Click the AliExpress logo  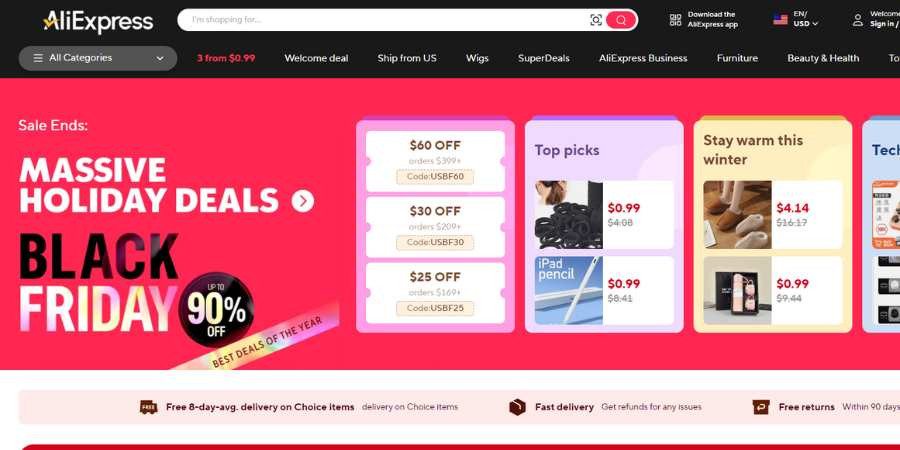click(98, 22)
